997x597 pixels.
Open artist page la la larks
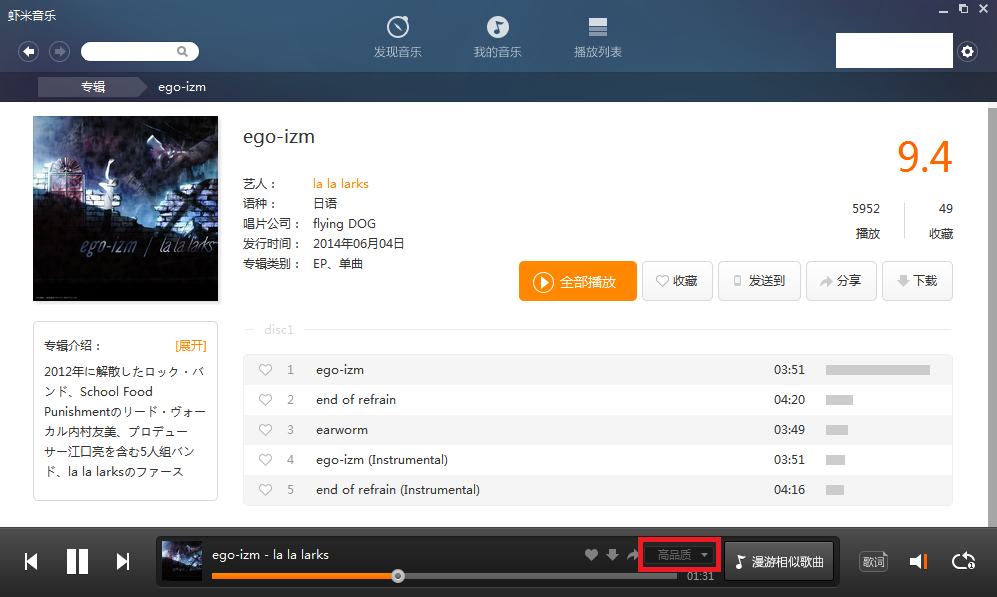341,184
